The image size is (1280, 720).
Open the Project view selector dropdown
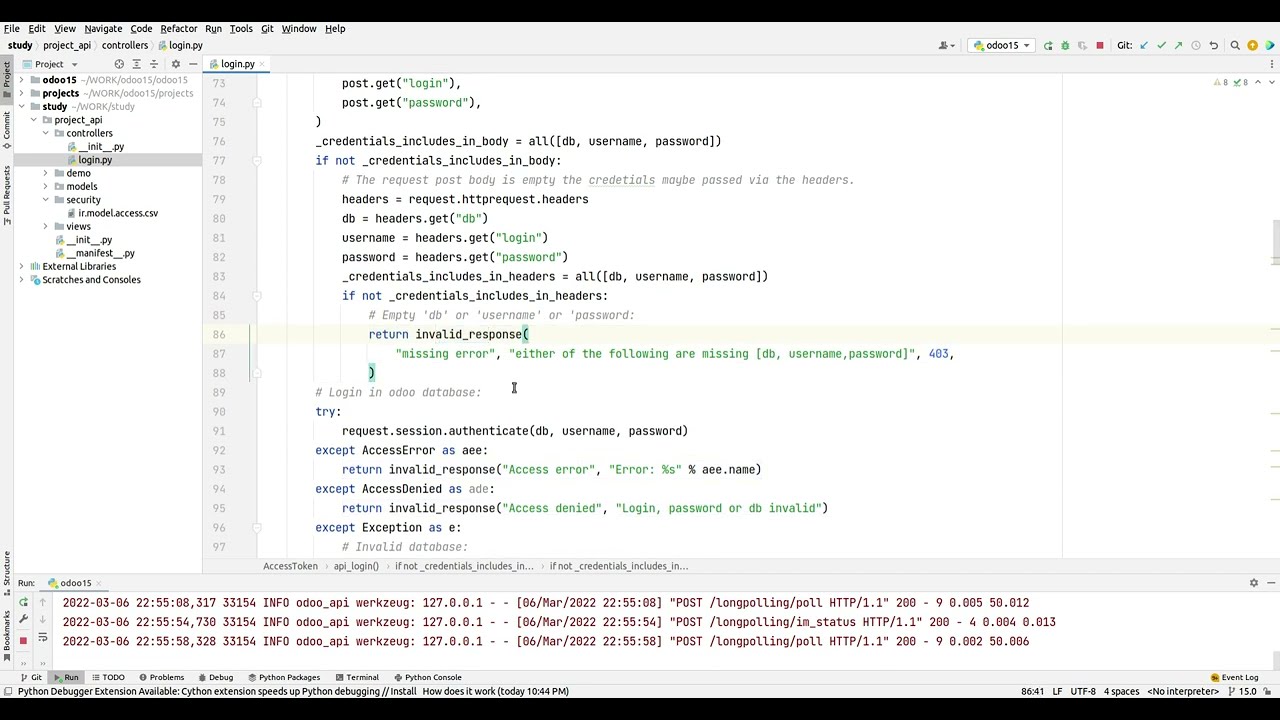pyautogui.click(x=56, y=64)
